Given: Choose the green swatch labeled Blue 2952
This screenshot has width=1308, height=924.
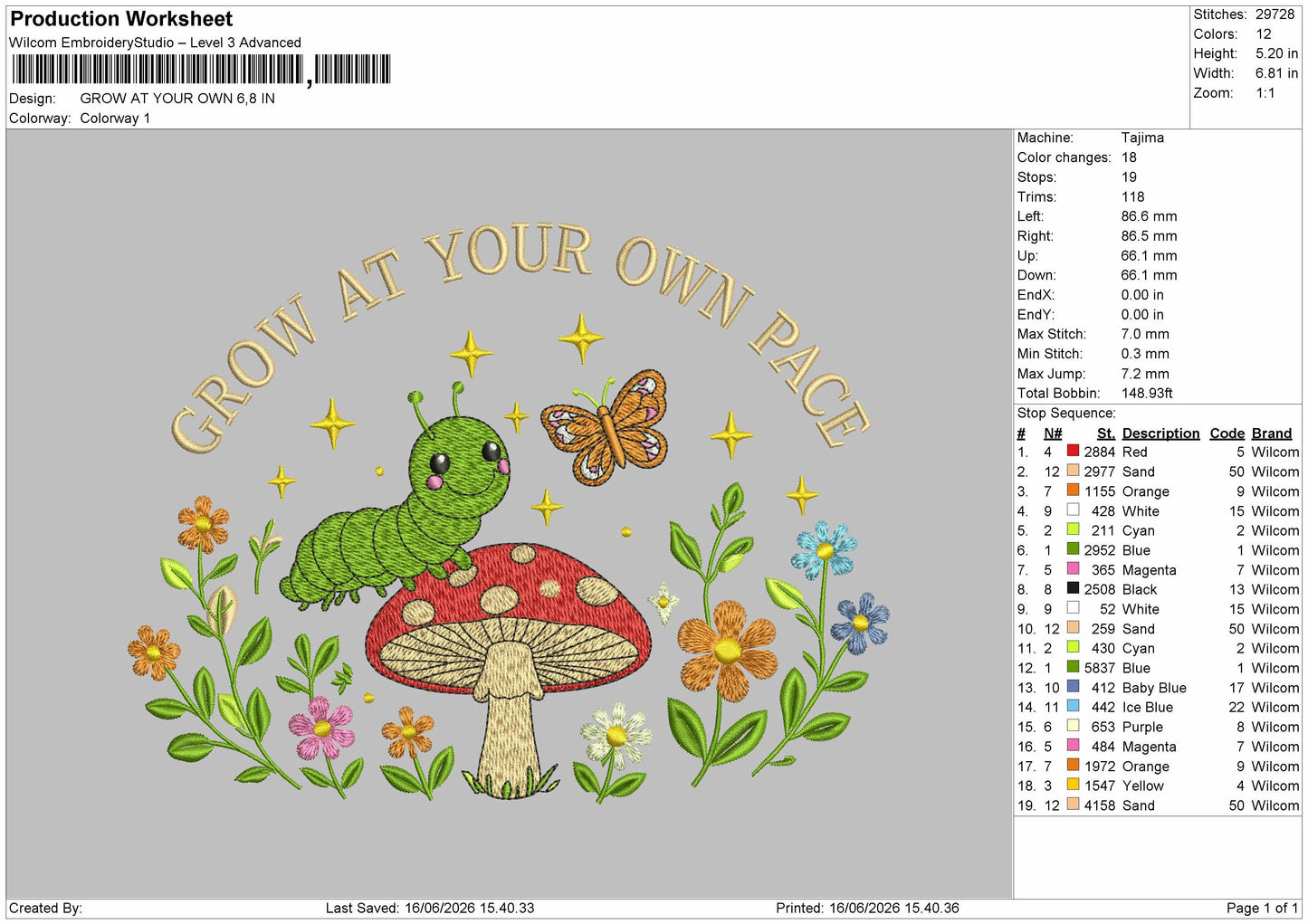Looking at the screenshot, I should (1073, 549).
